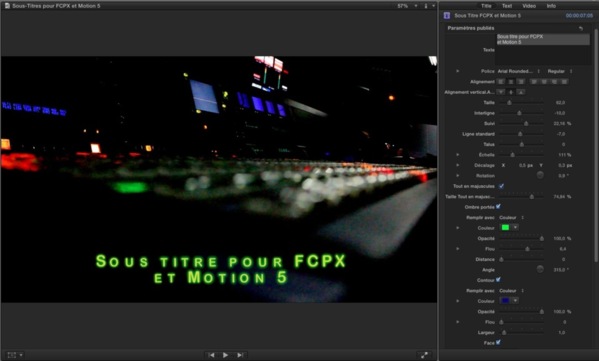Image resolution: width=599 pixels, height=361 pixels.
Task: Click the title clip icon in inspector header
Action: click(x=447, y=16)
